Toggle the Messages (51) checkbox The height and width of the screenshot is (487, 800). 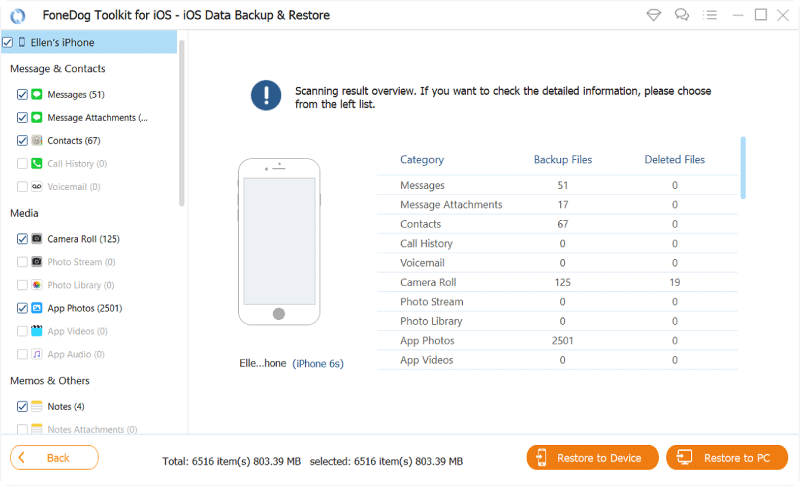22,95
